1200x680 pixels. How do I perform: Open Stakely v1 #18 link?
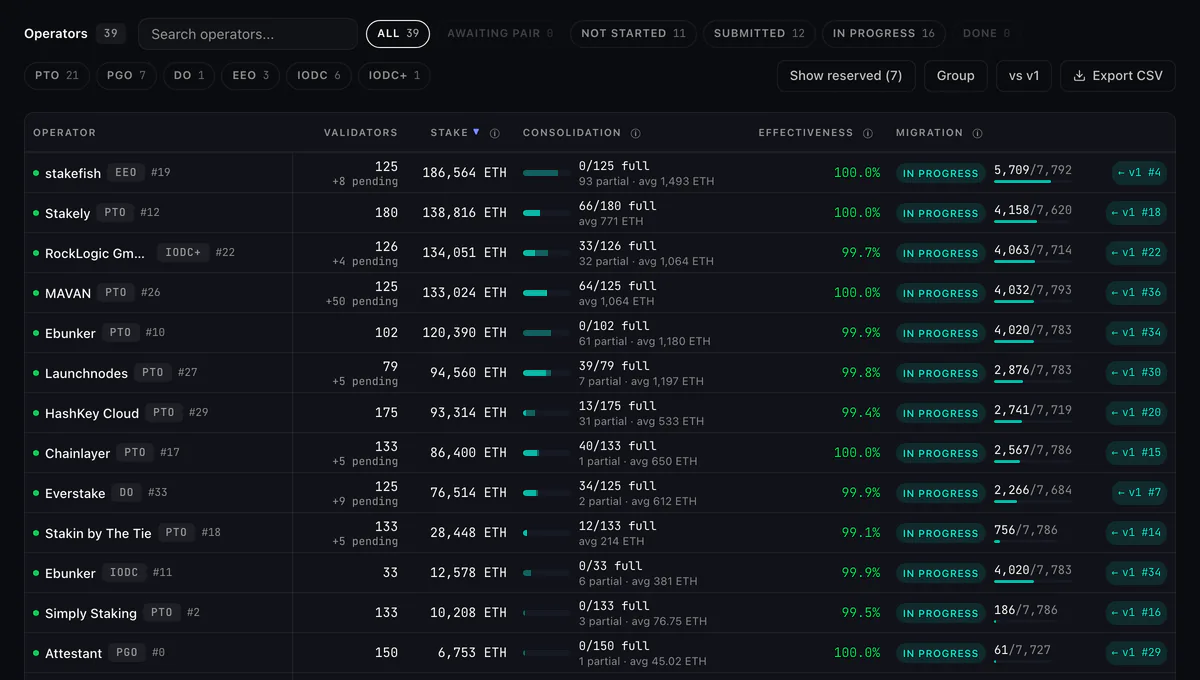(x=1137, y=213)
